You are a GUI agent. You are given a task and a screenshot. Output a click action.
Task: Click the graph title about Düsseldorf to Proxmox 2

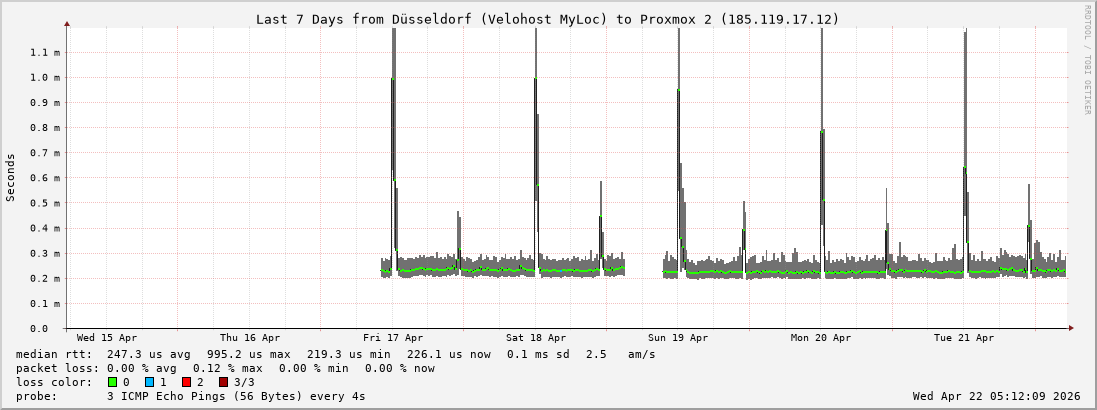pos(547,19)
